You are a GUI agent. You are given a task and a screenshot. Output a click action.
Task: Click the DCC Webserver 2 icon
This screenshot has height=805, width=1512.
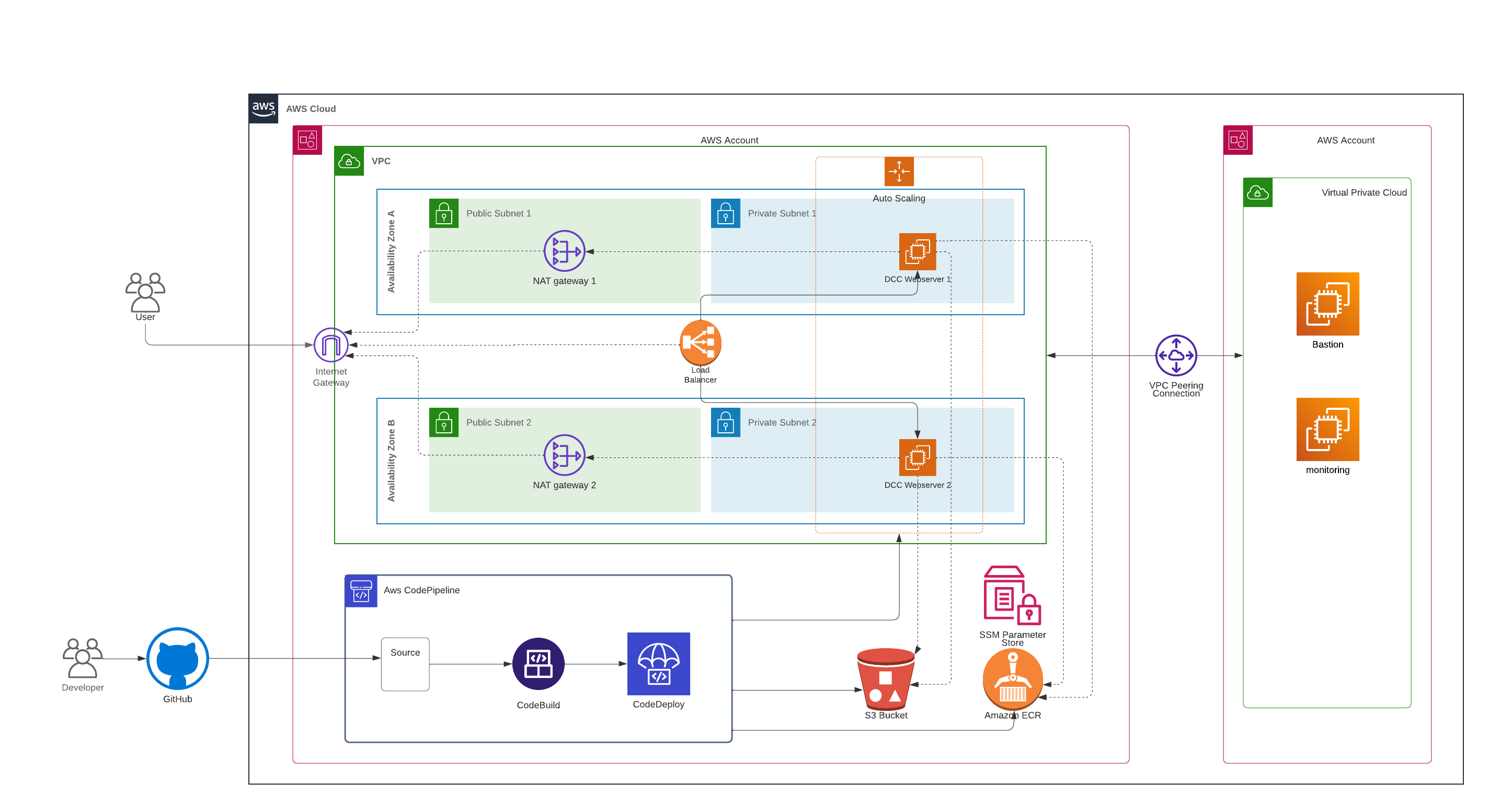pyautogui.click(x=917, y=458)
